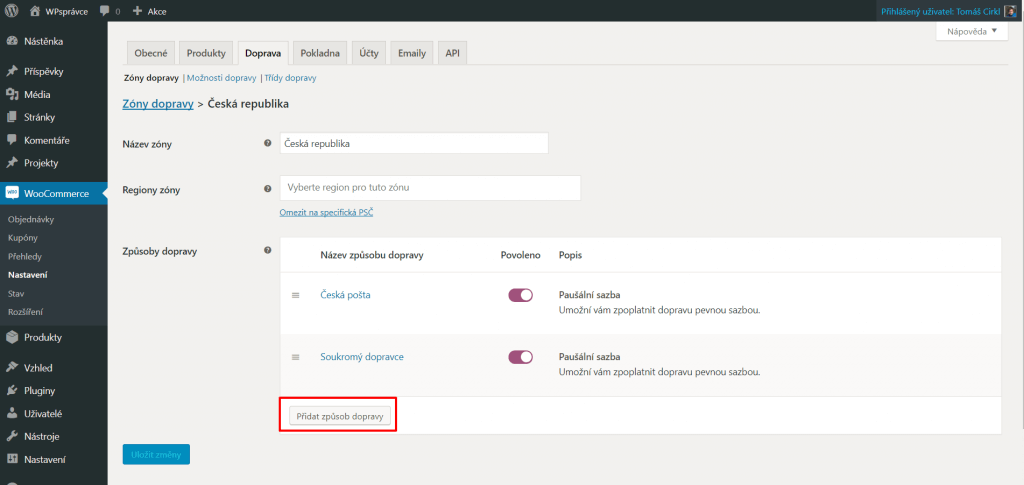Switch to the API tab
The height and width of the screenshot is (485, 1024).
[453, 54]
